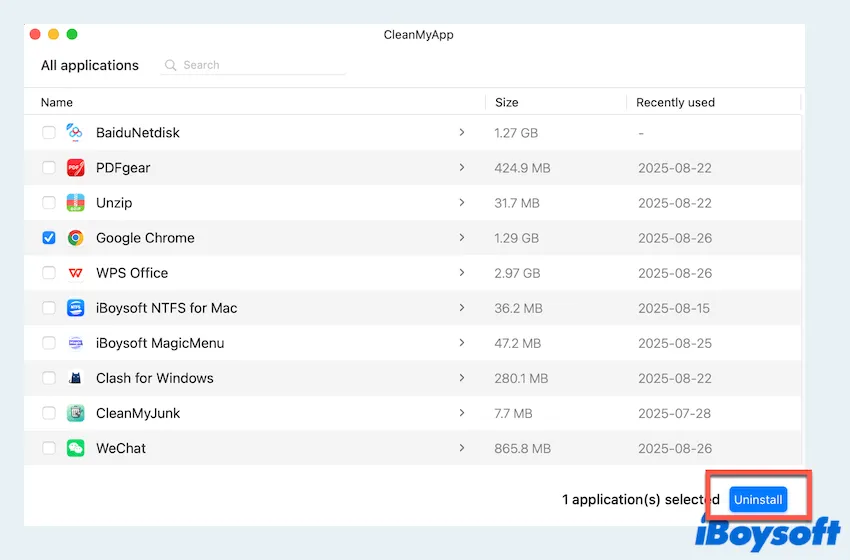This screenshot has width=850, height=560.
Task: Expand the BaiduNetdisk row chevron
Action: pos(462,132)
